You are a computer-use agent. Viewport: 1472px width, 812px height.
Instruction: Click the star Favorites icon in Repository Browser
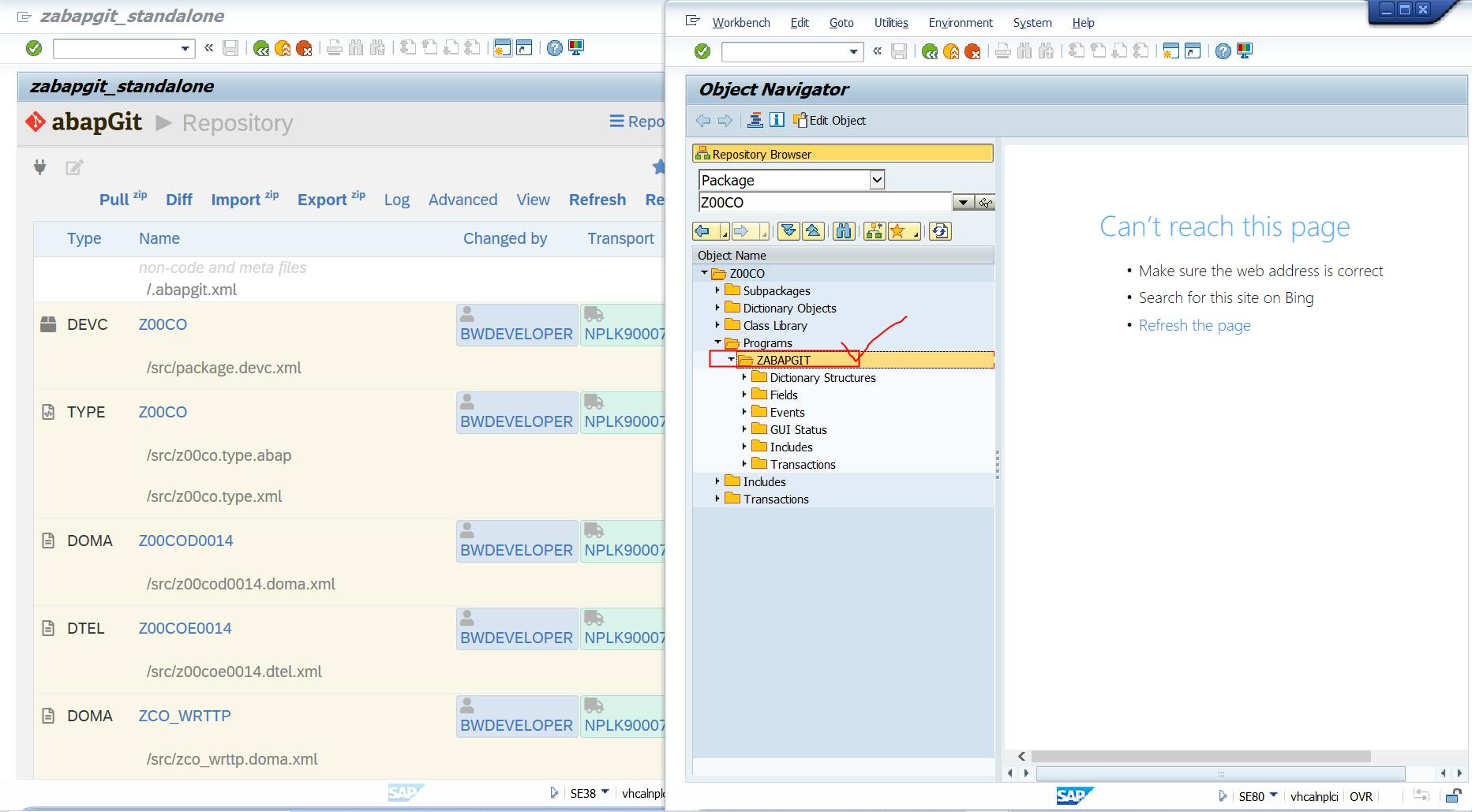pyautogui.click(x=897, y=231)
